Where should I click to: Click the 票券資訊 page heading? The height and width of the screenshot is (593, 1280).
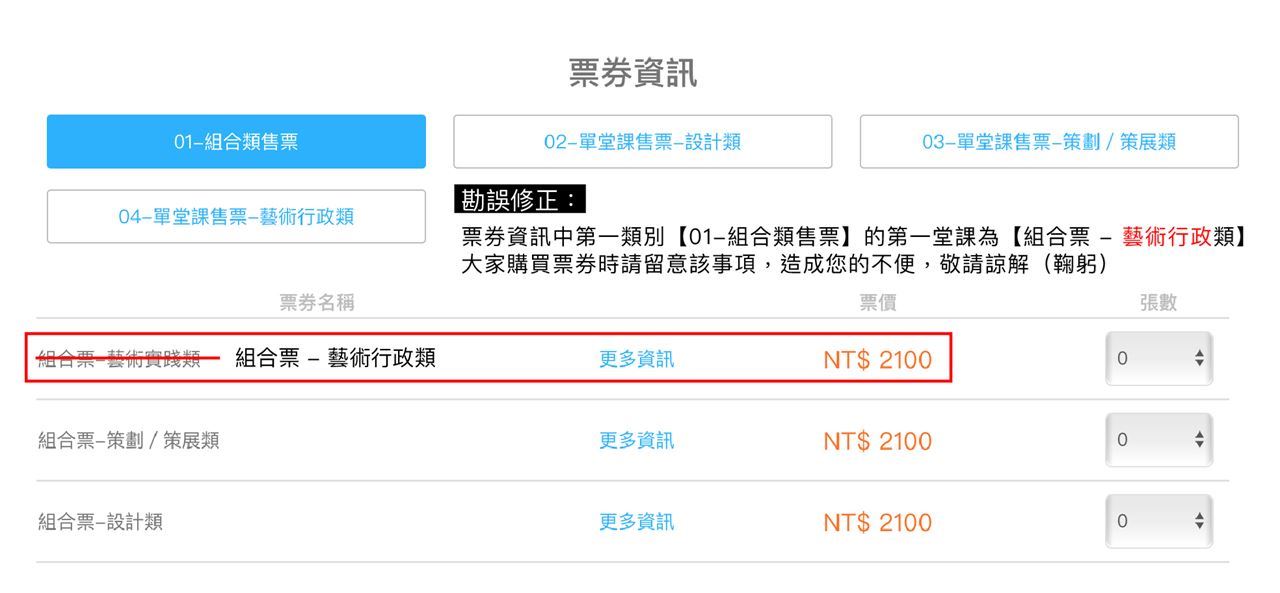[633, 74]
